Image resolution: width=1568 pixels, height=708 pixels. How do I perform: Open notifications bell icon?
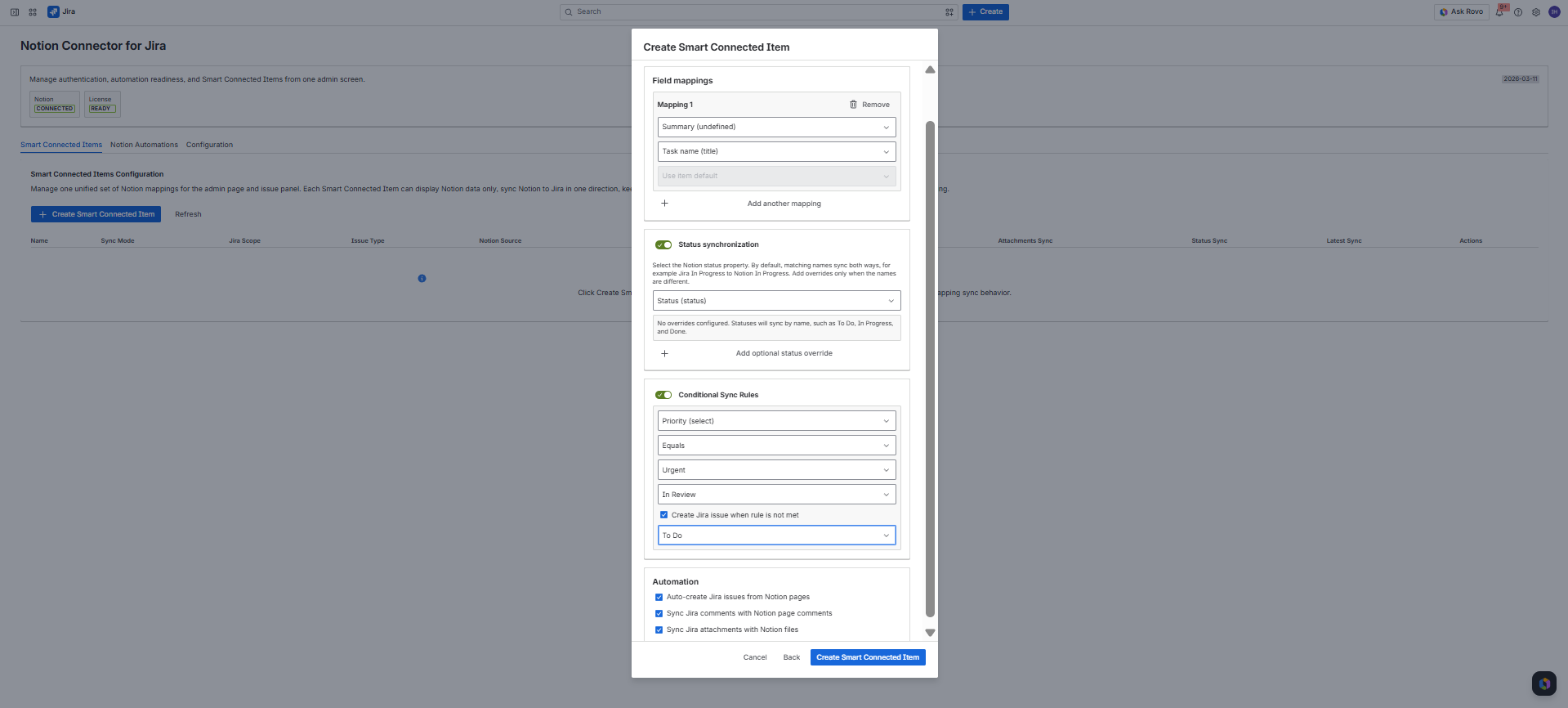(x=1499, y=12)
